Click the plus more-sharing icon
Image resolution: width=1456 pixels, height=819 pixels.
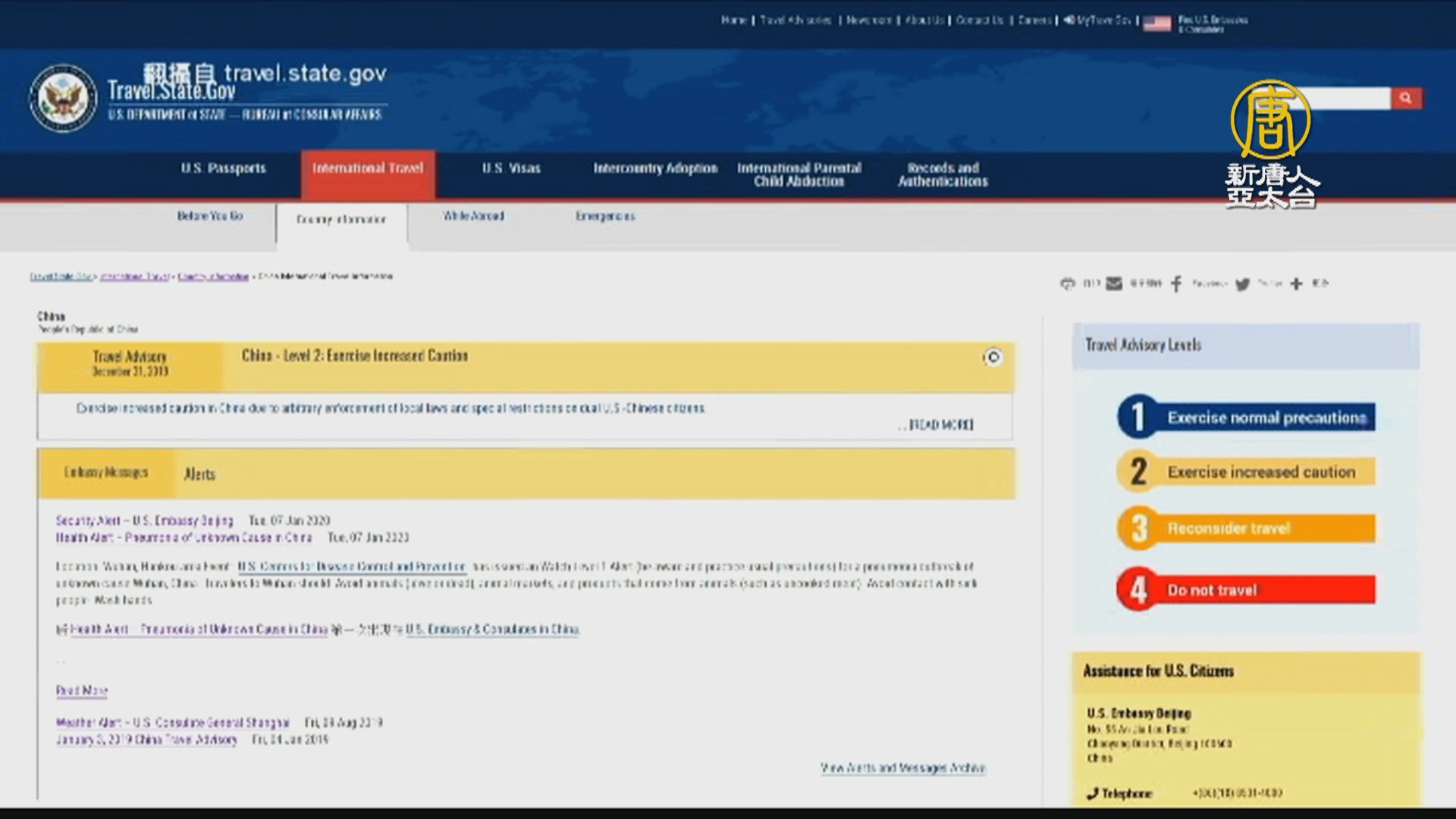(1296, 284)
